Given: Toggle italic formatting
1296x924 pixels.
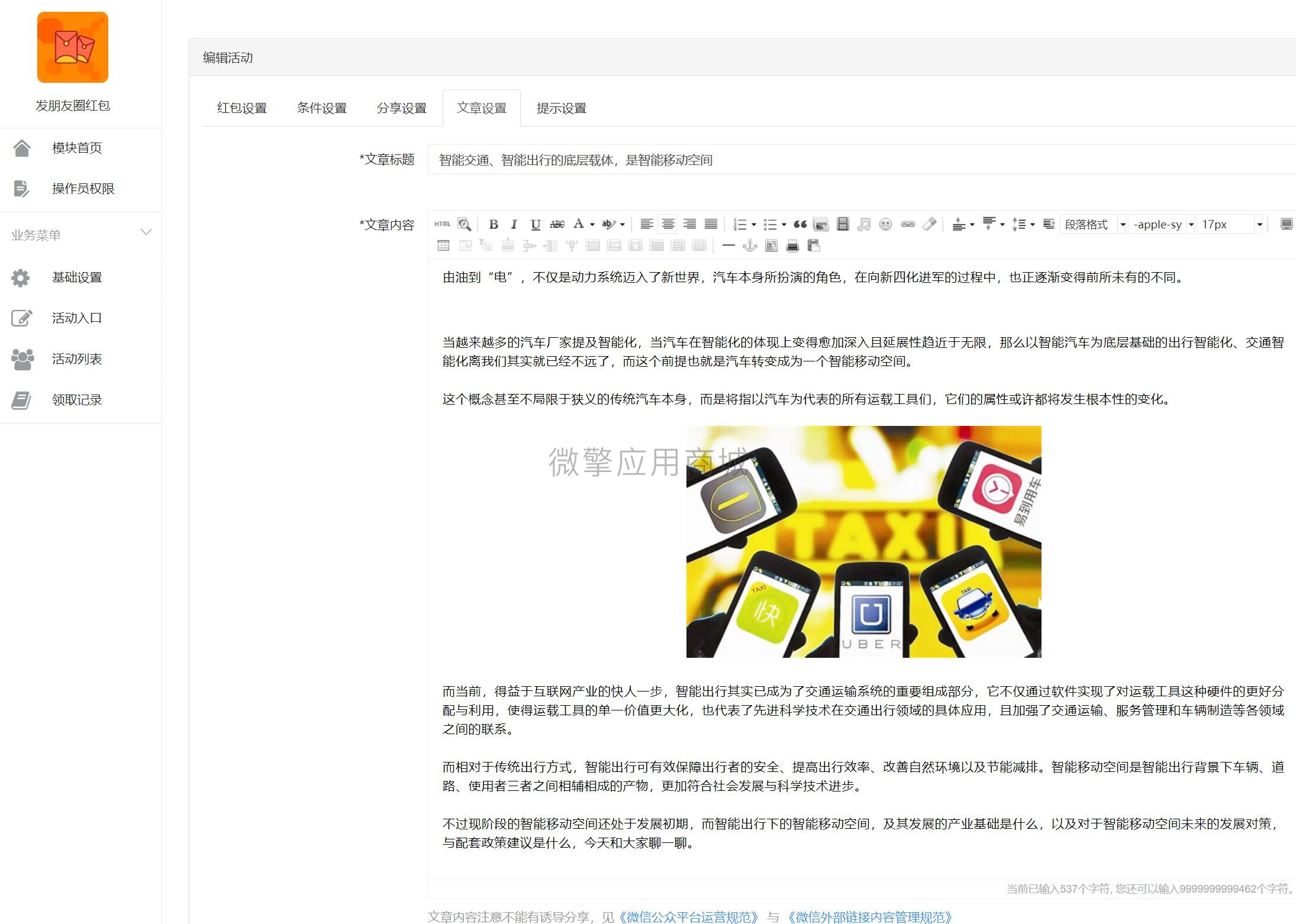Looking at the screenshot, I should [x=514, y=224].
